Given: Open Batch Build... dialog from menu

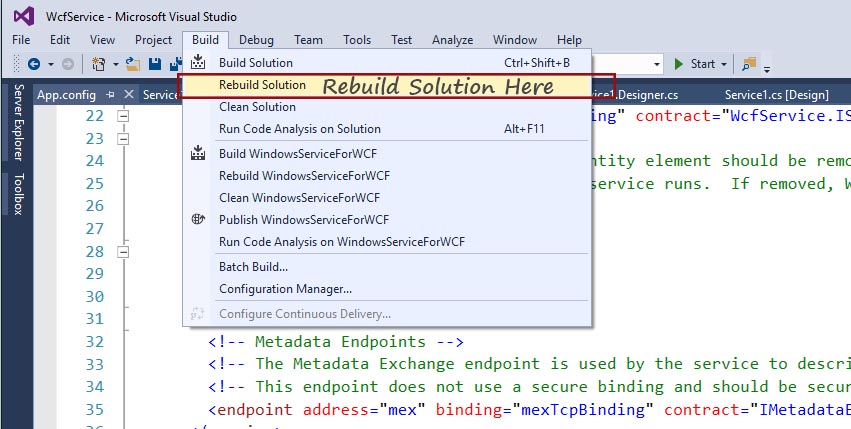Looking at the screenshot, I should (x=386, y=267).
